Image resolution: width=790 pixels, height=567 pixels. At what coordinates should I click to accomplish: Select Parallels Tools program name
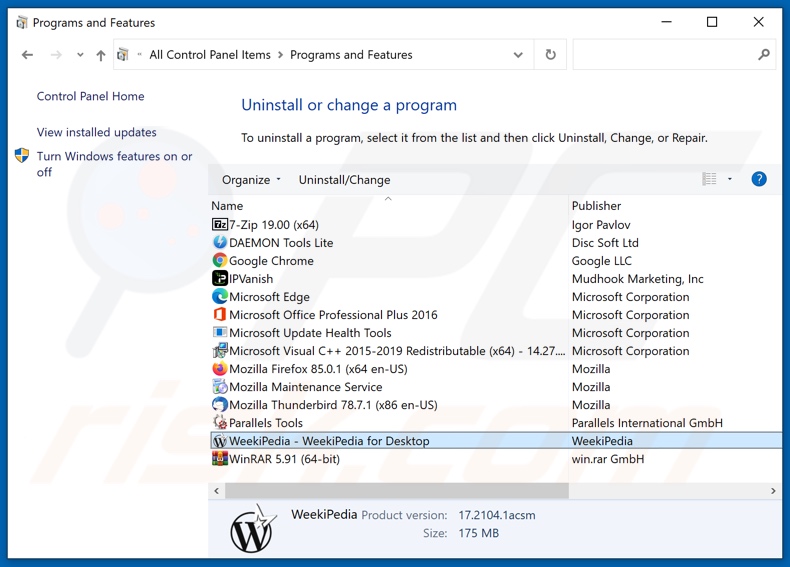tap(266, 423)
